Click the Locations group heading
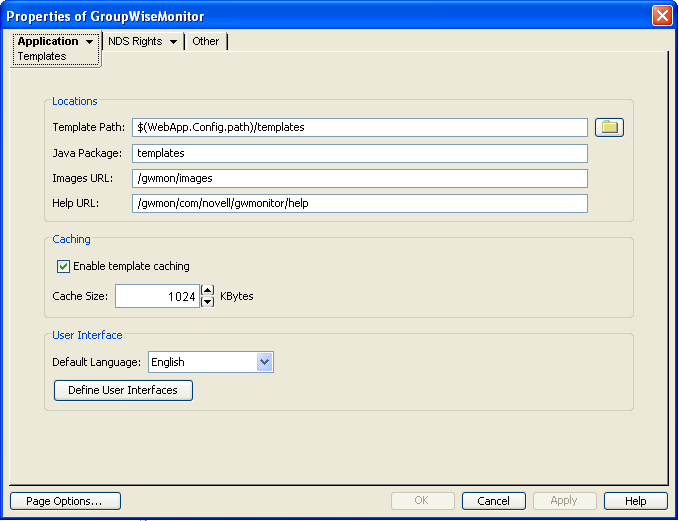The image size is (679, 521). 75,101
